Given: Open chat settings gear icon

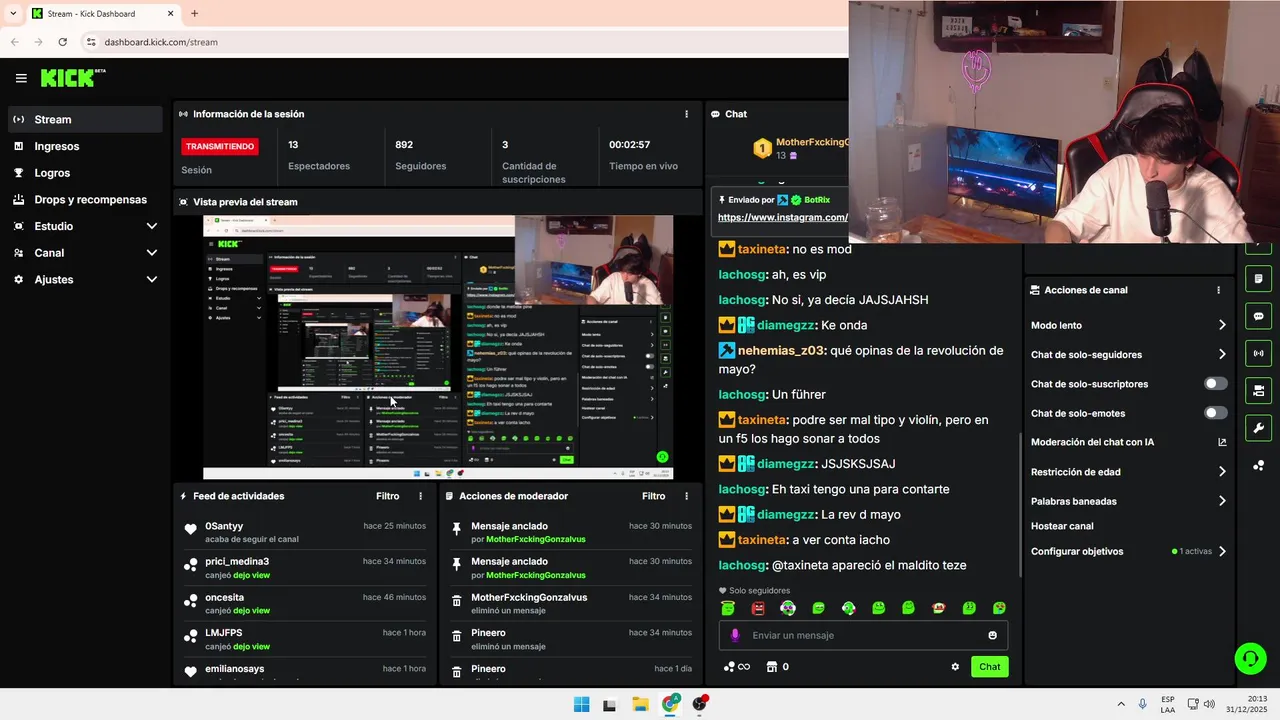Looking at the screenshot, I should click(x=955, y=667).
